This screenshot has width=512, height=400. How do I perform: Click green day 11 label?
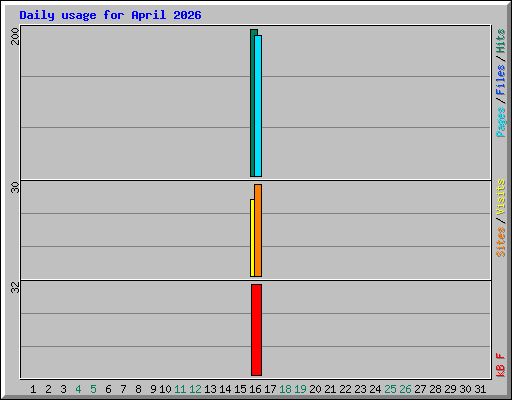click(180, 389)
